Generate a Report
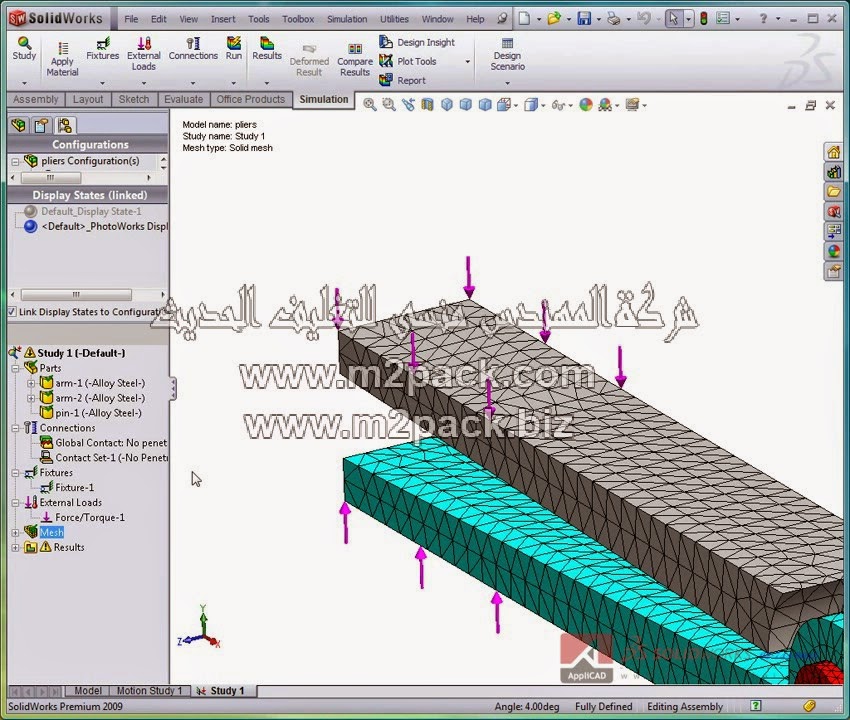 402,80
